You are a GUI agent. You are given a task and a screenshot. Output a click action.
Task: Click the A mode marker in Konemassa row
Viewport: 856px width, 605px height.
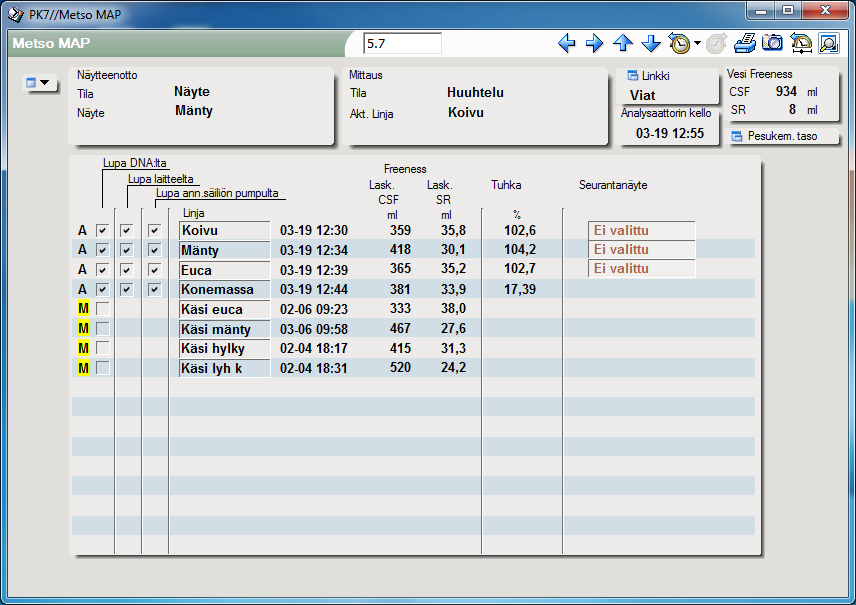coord(82,289)
